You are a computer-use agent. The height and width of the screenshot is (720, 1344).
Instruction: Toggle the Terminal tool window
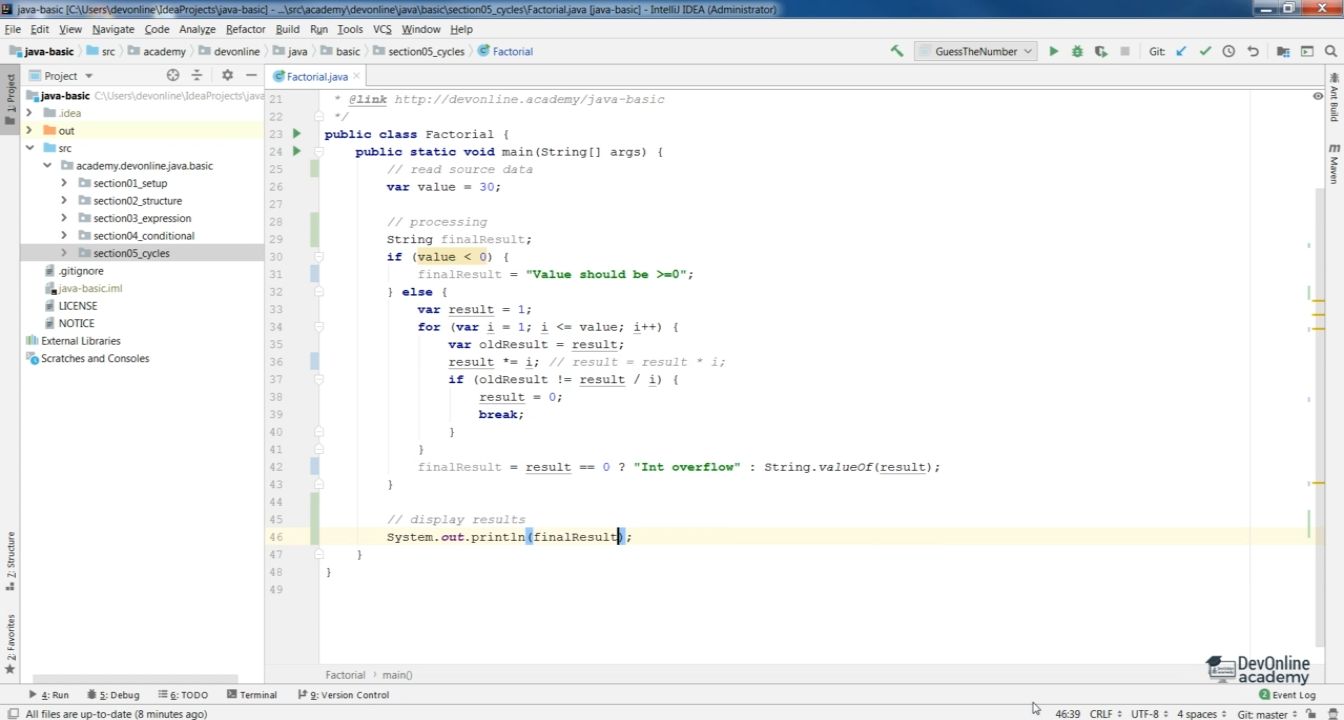(x=252, y=695)
